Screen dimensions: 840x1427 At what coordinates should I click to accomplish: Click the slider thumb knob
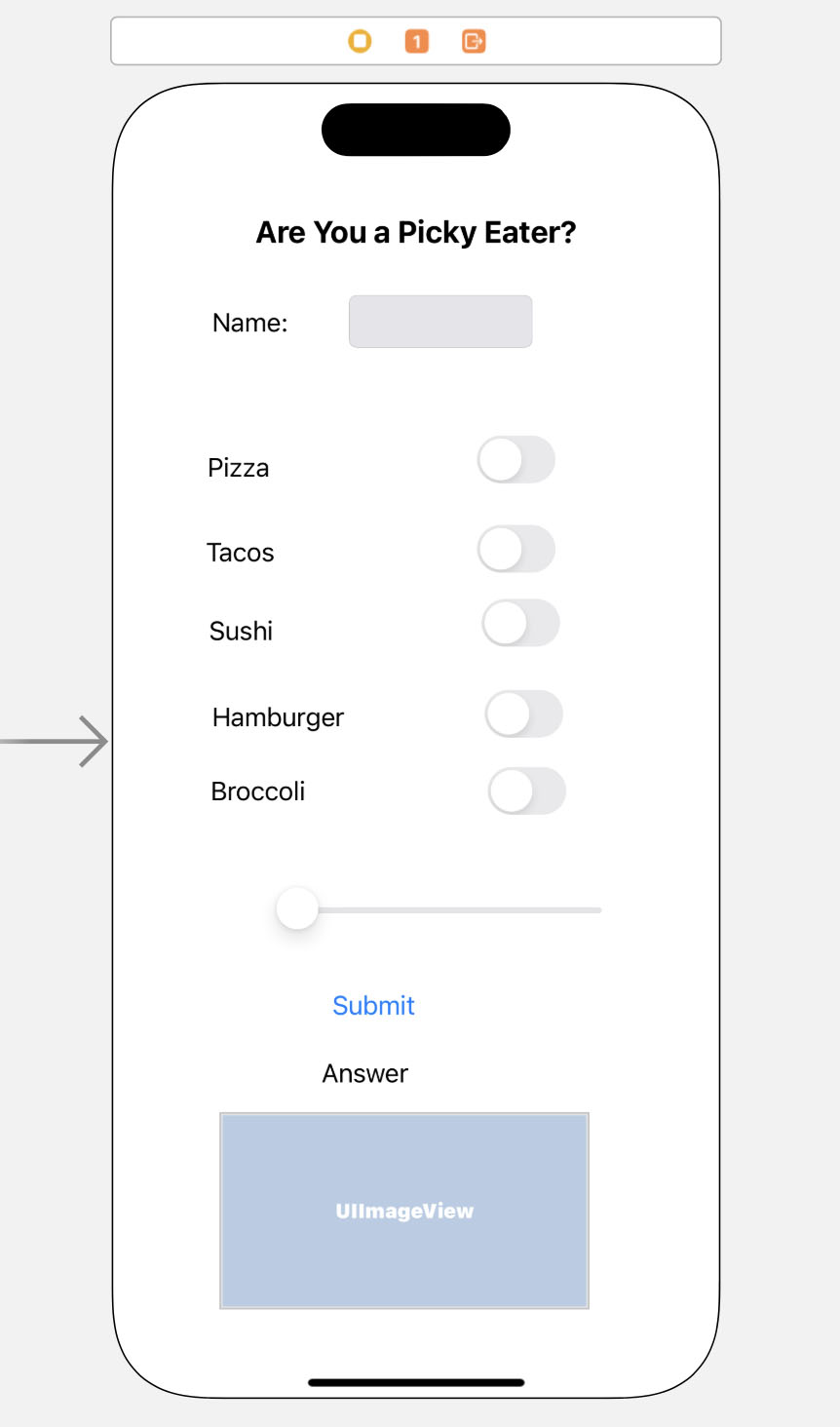point(297,909)
